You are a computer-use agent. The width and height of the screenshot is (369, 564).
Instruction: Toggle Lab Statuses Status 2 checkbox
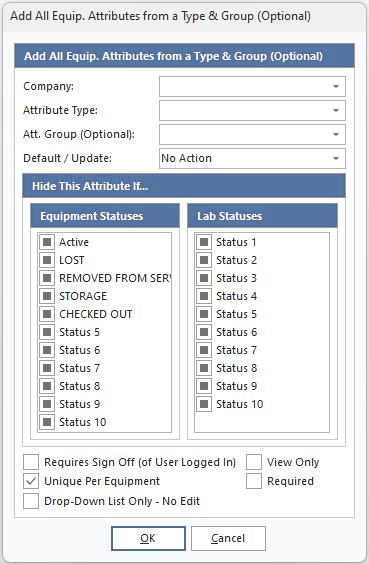pyautogui.click(x=204, y=260)
